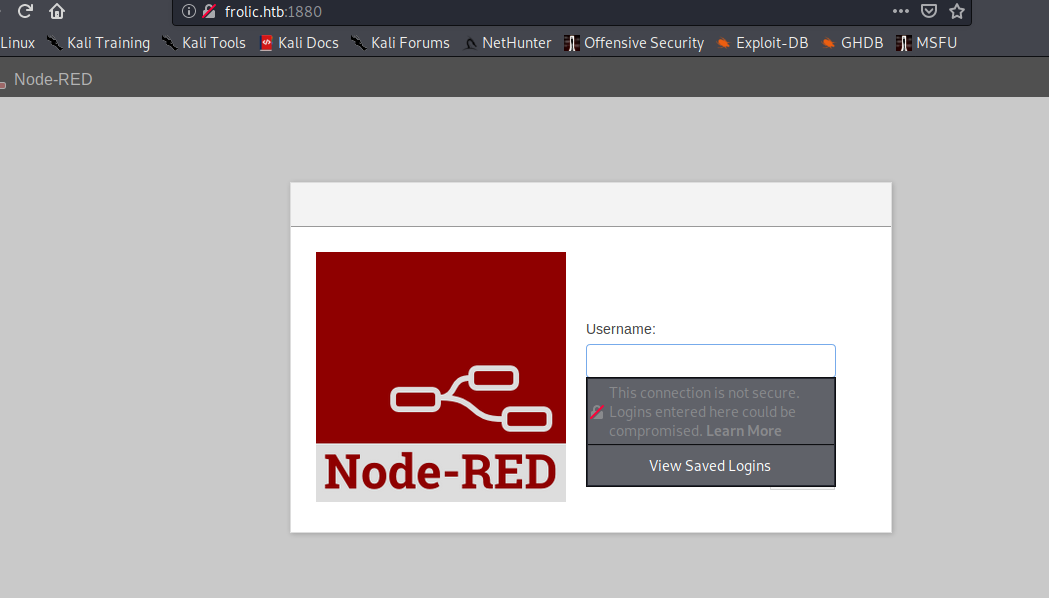Open the Offensive Security bookmark

[634, 43]
